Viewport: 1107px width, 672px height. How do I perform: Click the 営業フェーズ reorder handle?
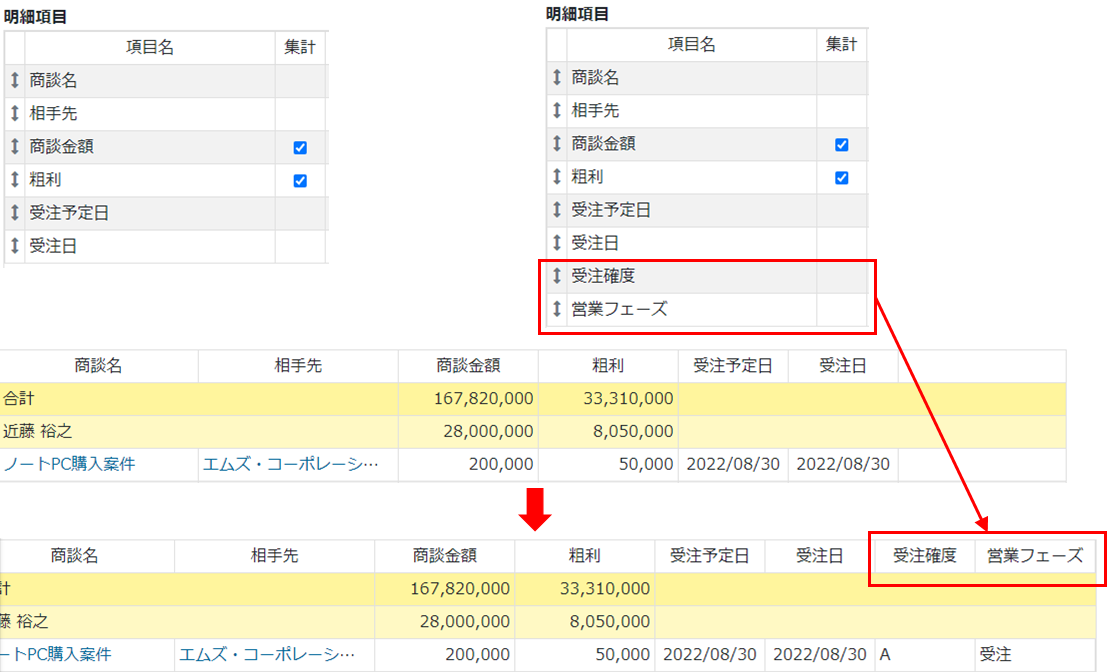(557, 309)
